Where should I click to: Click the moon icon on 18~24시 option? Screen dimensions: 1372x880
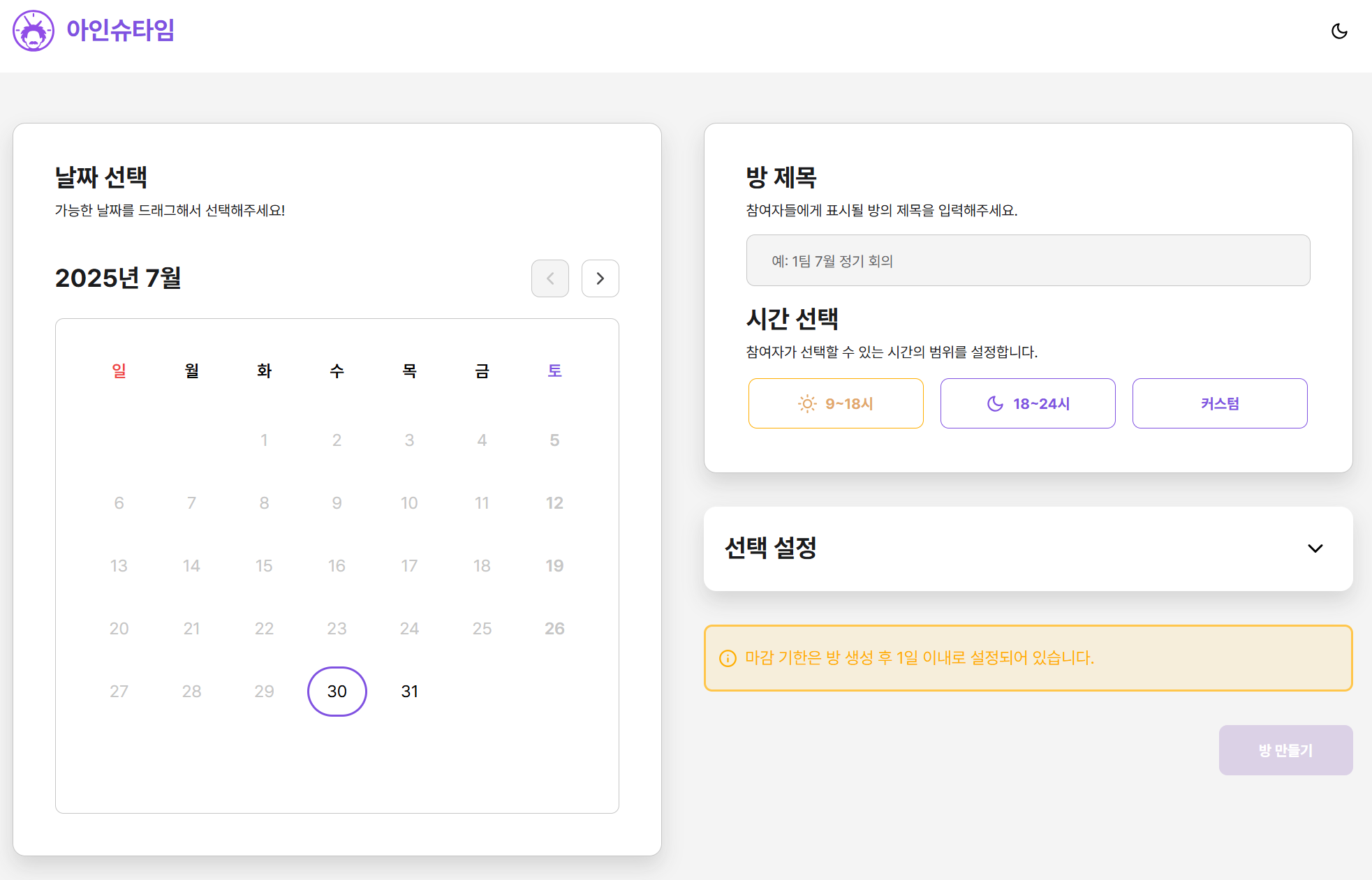(994, 403)
